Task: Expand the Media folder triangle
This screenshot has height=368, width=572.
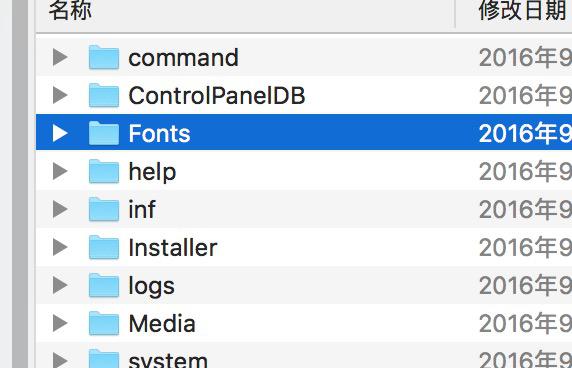Action: [60, 323]
